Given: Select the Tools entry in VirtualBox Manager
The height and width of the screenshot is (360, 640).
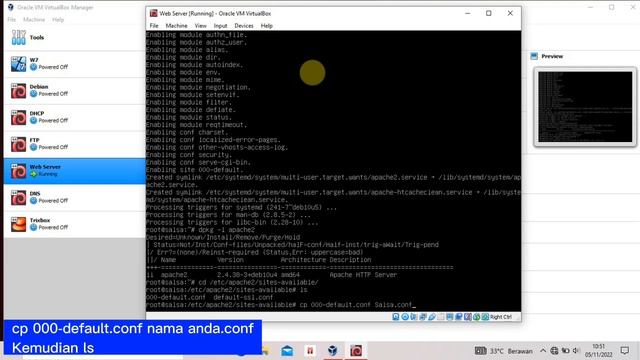Looking at the screenshot, I should click(74, 38).
